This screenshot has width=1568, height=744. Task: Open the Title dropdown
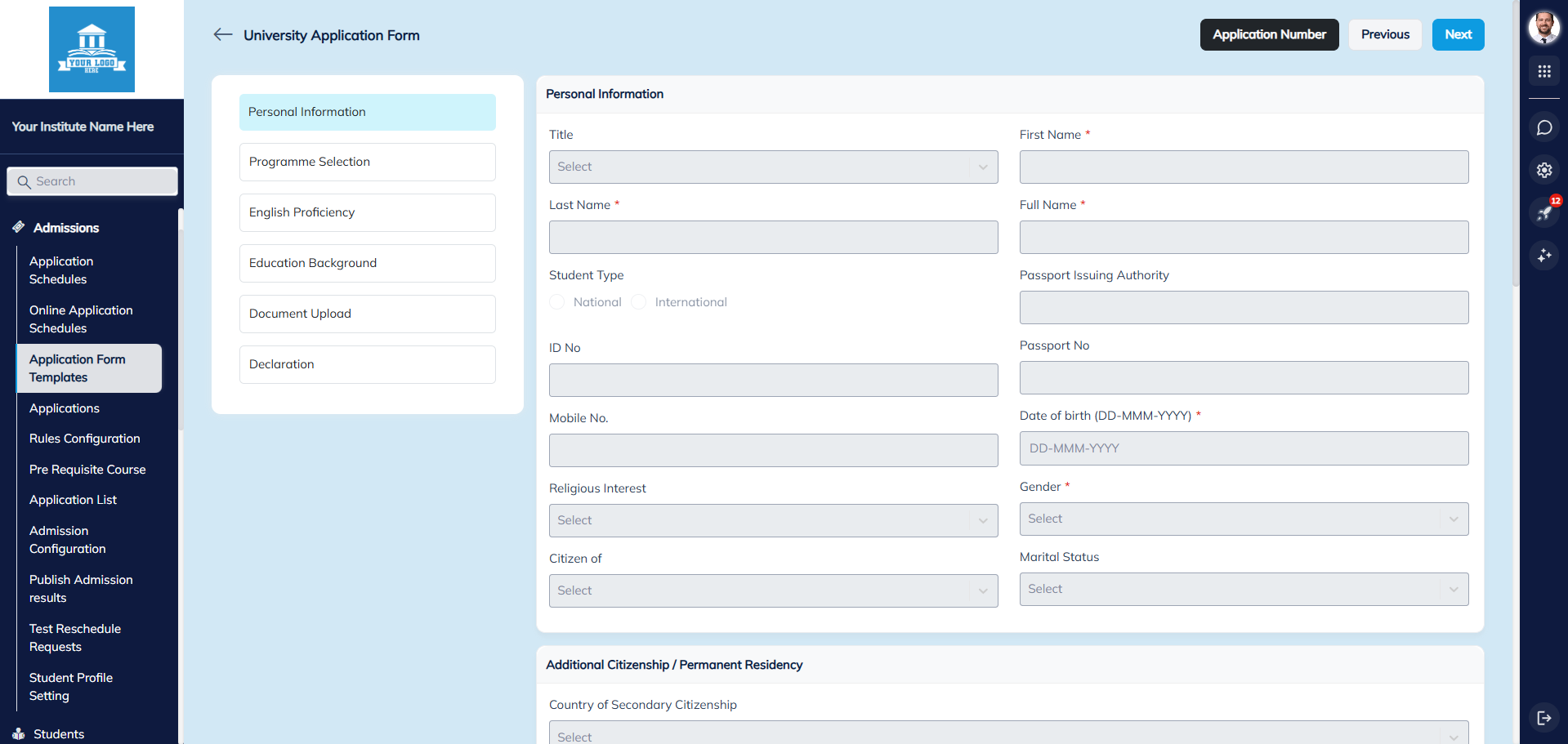click(773, 167)
